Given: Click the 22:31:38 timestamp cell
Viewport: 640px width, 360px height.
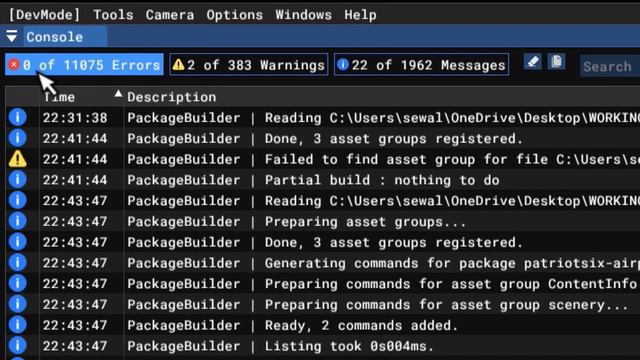Looking at the screenshot, I should [x=75, y=118].
